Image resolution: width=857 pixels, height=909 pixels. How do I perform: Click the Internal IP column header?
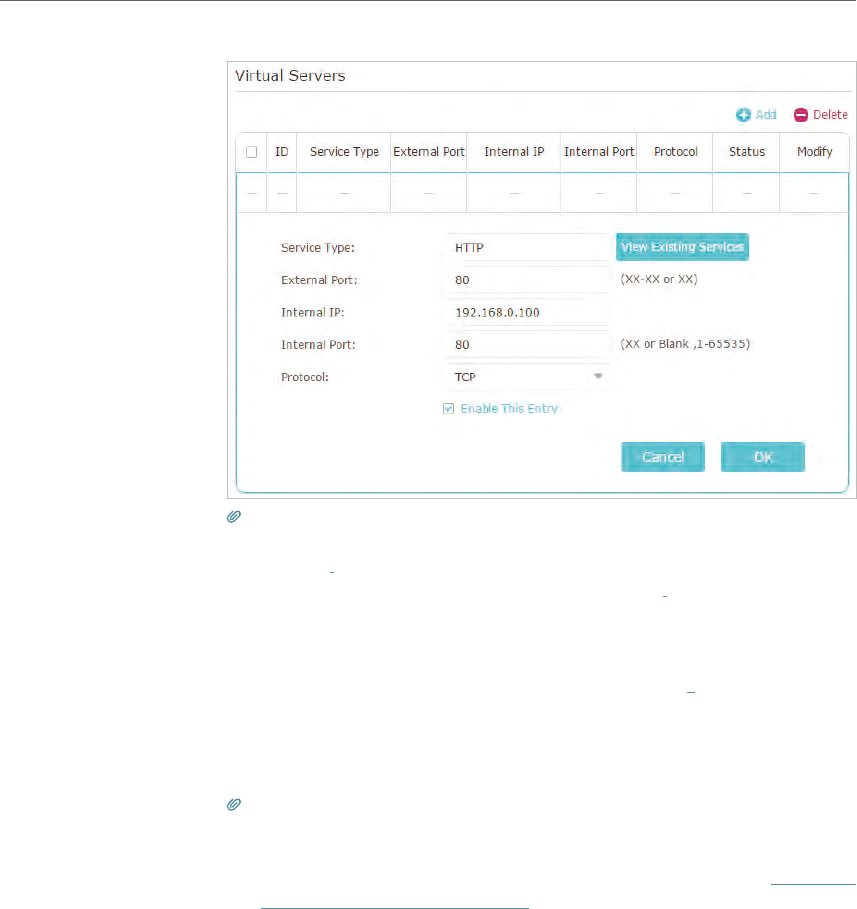[514, 152]
